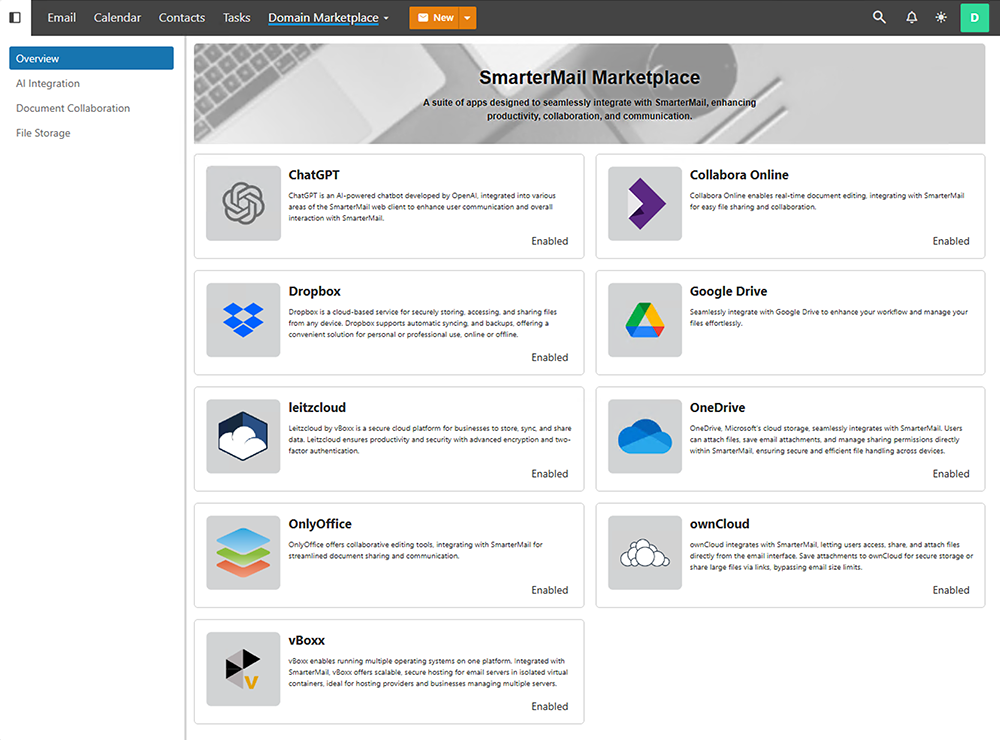Click the ownCloud logo icon
Screen dimensions: 1000x740
point(645,552)
